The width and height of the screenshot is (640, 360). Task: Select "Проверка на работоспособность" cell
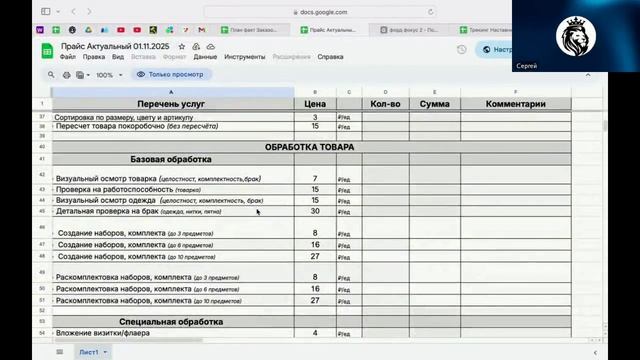click(173, 190)
